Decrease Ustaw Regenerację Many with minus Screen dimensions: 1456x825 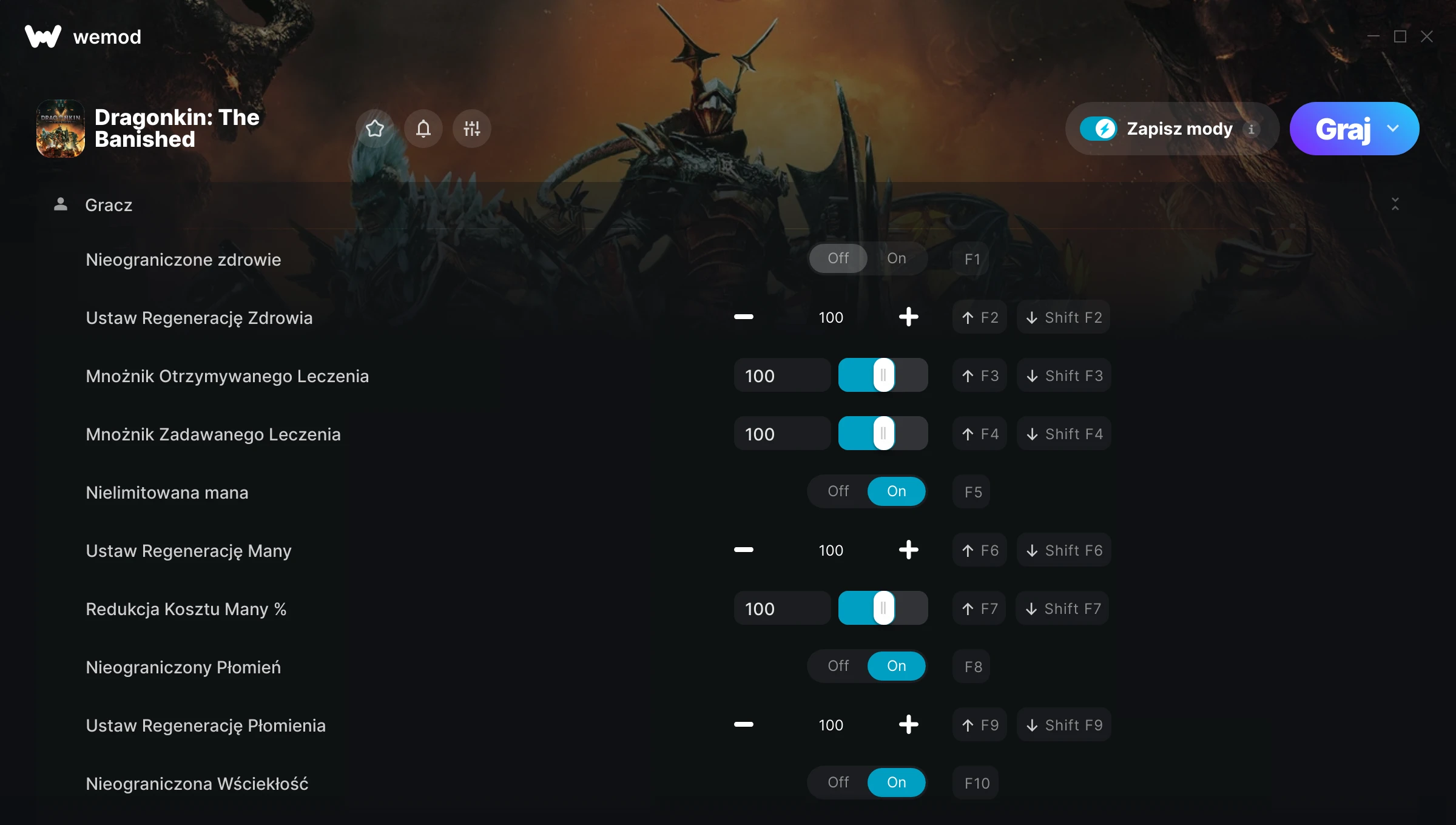pyautogui.click(x=744, y=550)
